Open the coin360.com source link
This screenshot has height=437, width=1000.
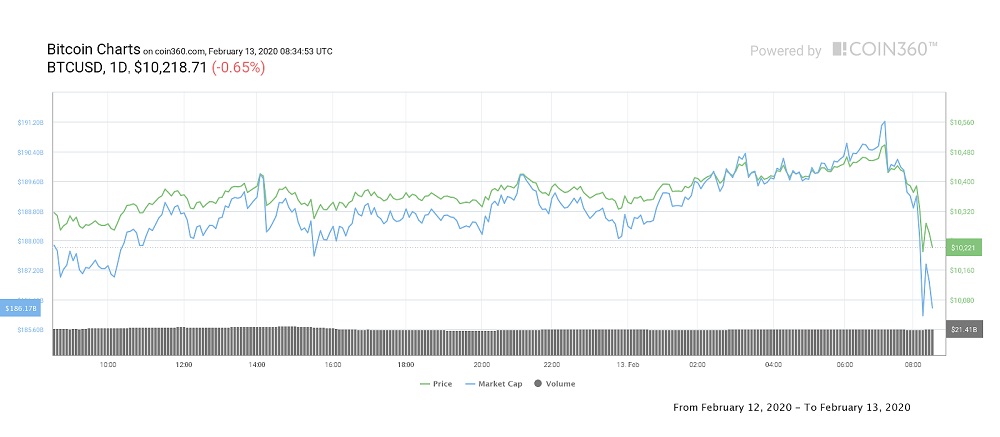click(179, 50)
